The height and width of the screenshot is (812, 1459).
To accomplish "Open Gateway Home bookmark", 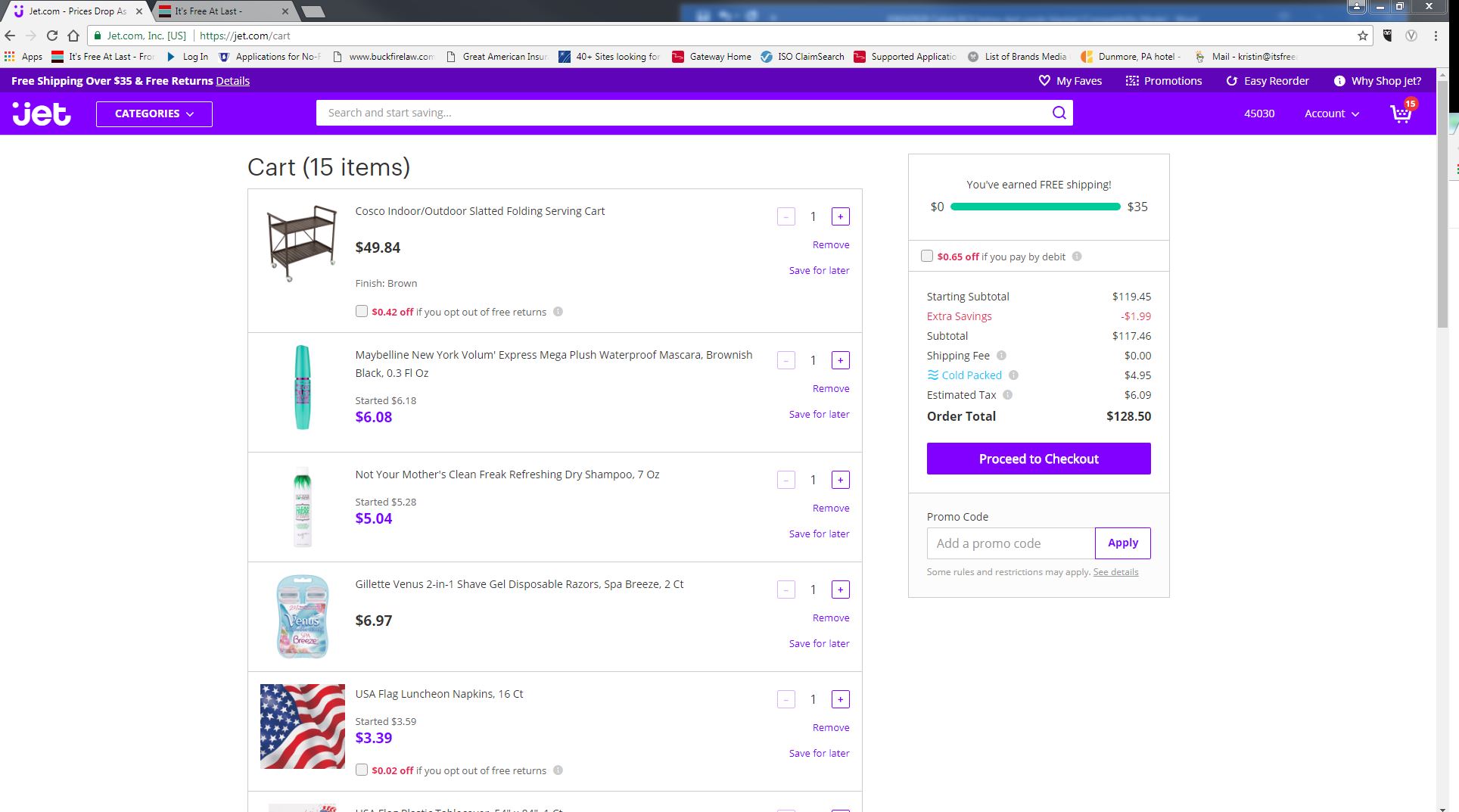I will [x=711, y=57].
